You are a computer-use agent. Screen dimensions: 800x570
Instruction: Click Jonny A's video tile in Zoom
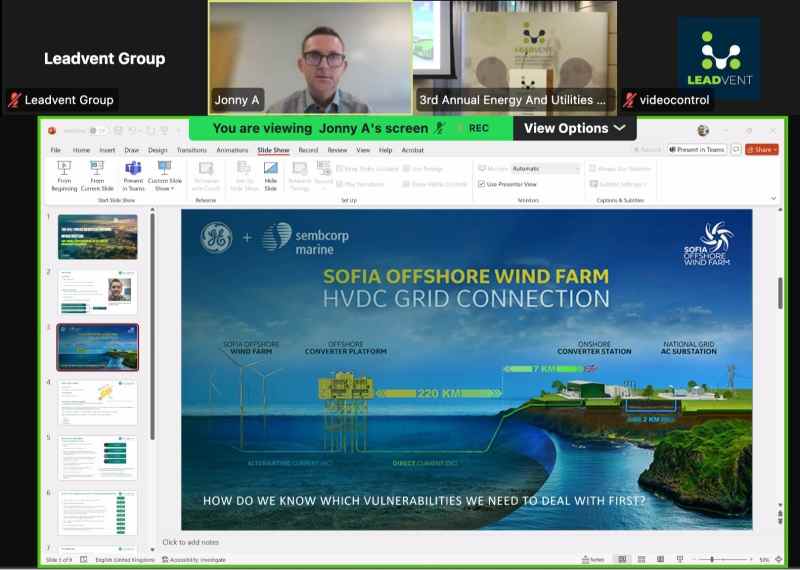(x=310, y=58)
